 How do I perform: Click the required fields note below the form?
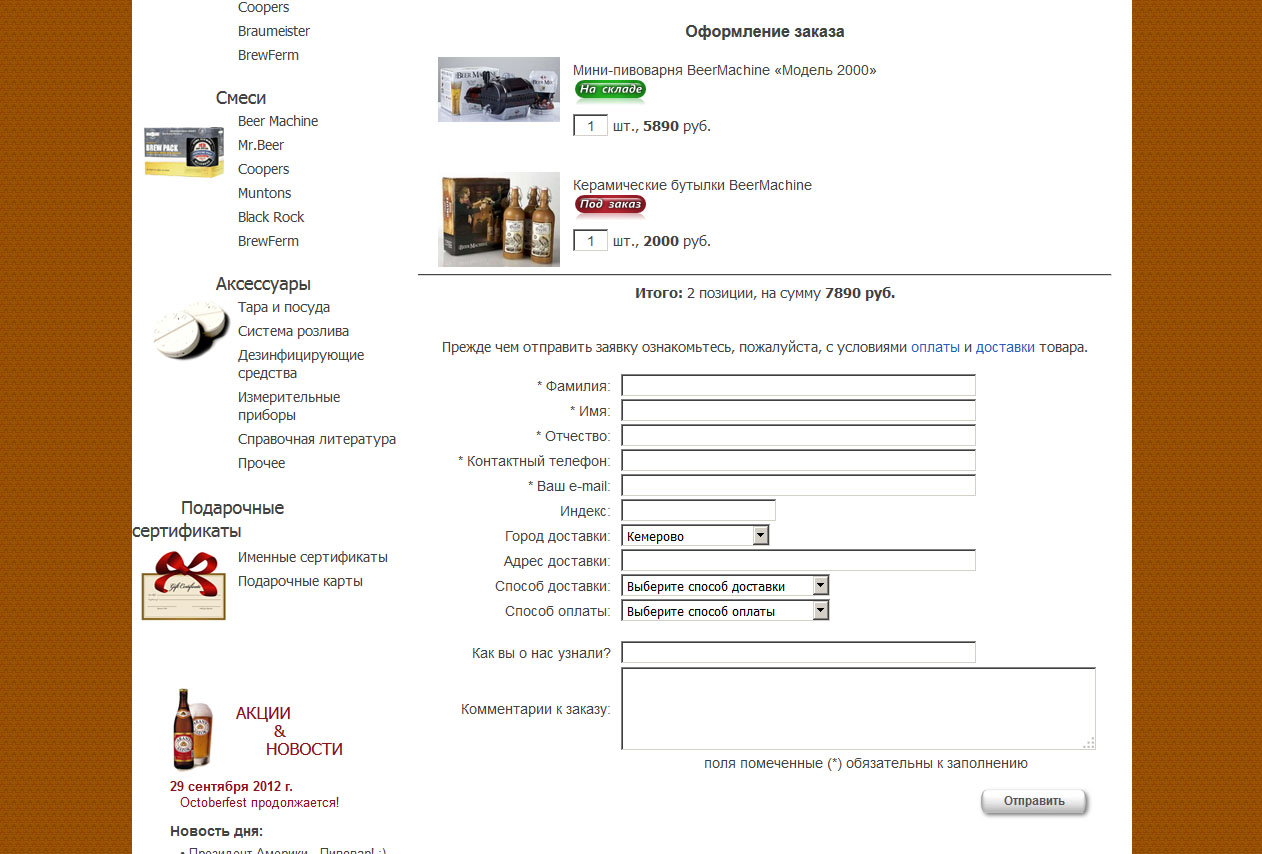[x=866, y=763]
